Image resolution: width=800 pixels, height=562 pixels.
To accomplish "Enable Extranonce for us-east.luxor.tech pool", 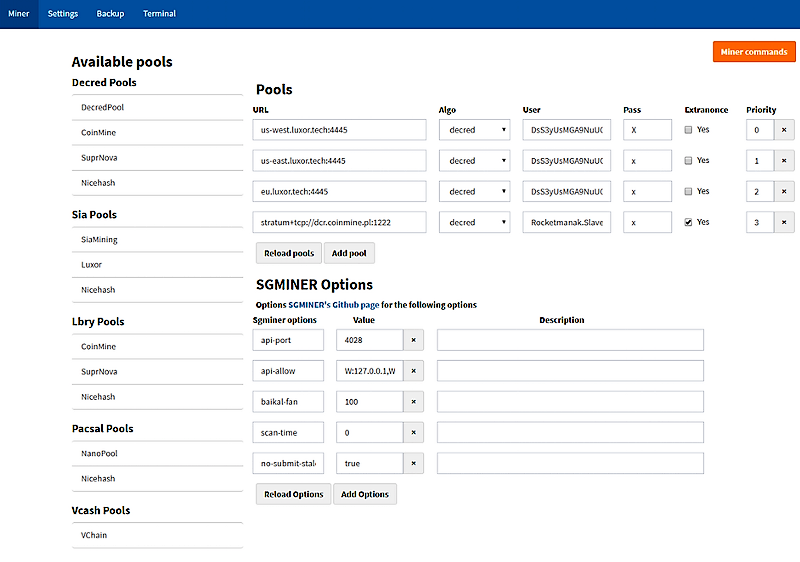I will pyautogui.click(x=688, y=161).
